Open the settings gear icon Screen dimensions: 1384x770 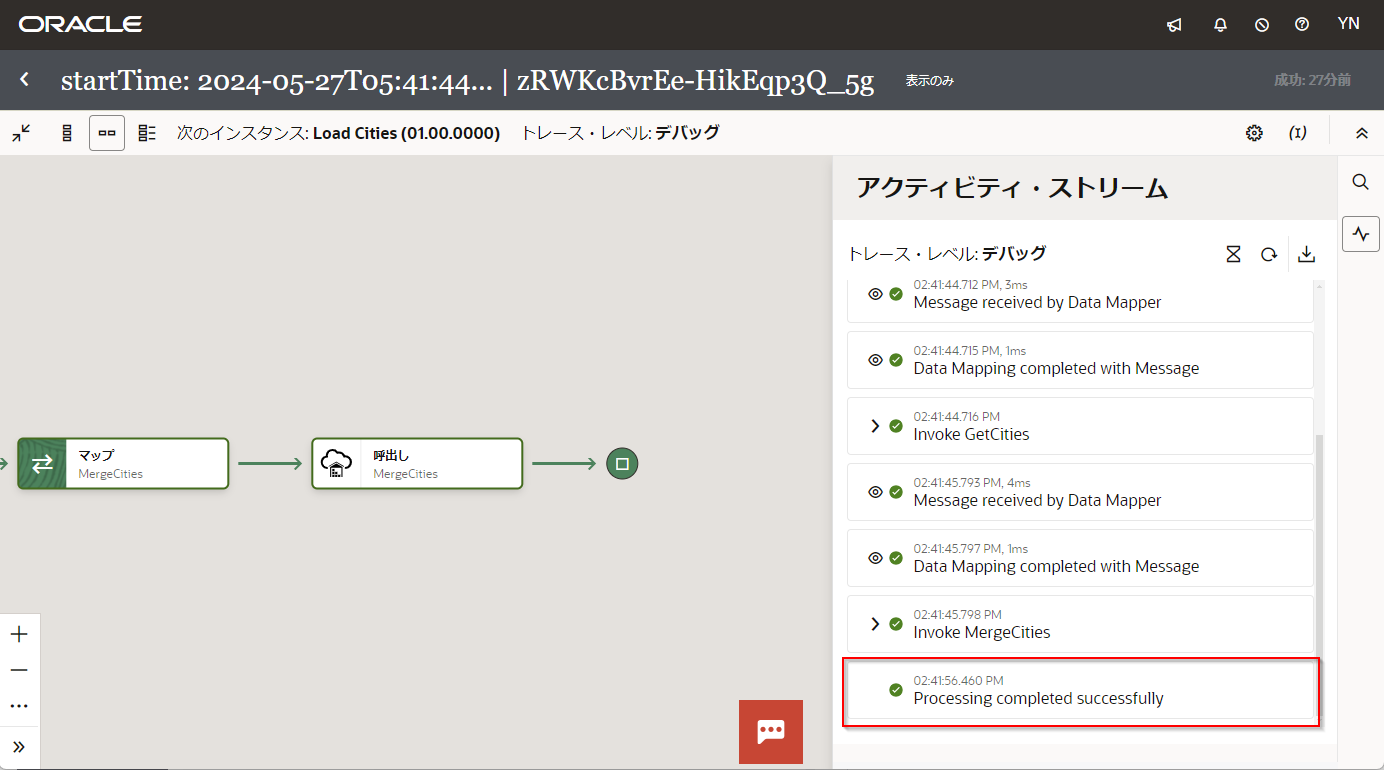coord(1254,133)
